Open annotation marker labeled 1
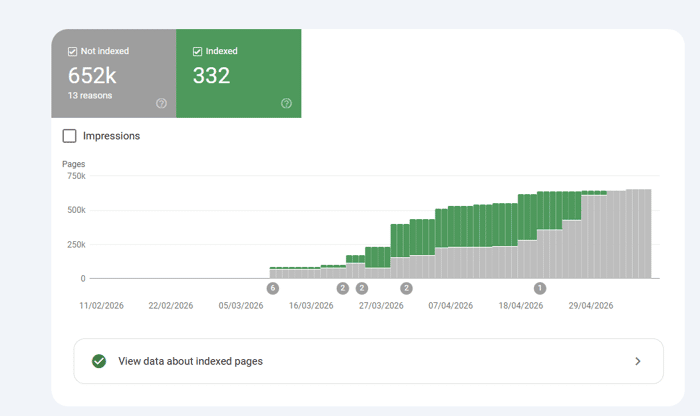This screenshot has width=700, height=416. point(540,288)
